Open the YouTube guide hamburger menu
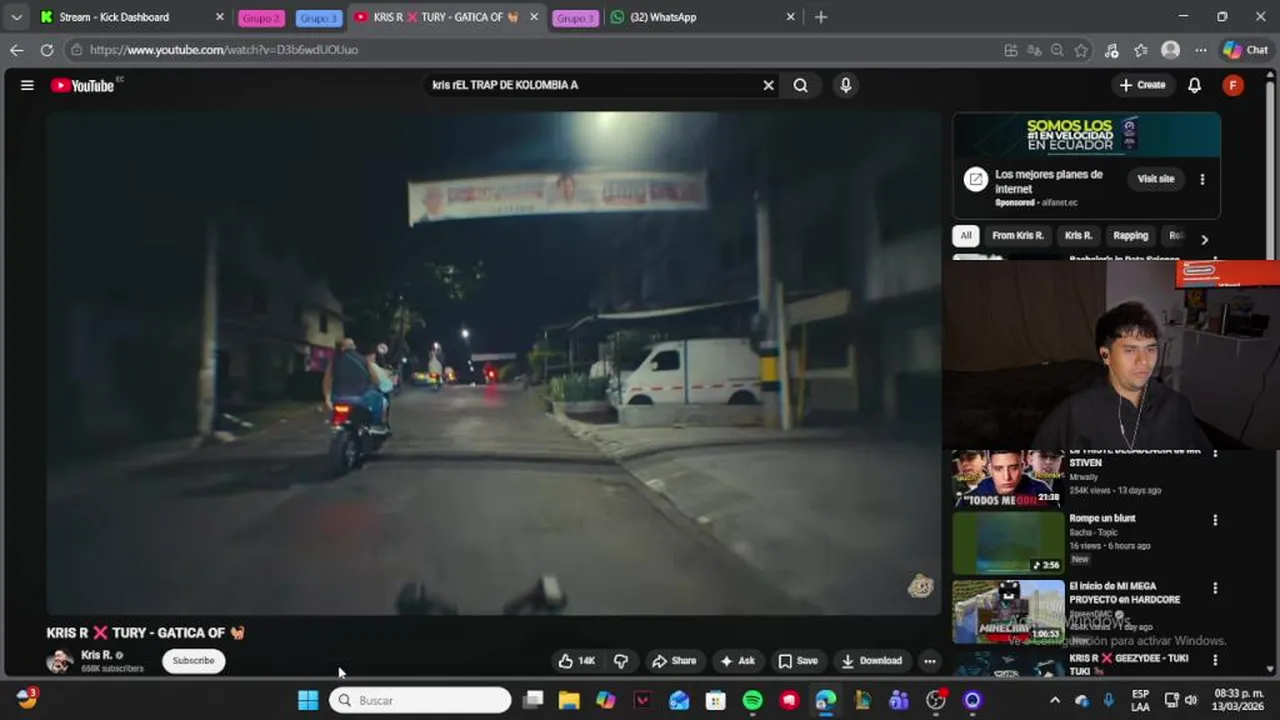 [x=27, y=85]
